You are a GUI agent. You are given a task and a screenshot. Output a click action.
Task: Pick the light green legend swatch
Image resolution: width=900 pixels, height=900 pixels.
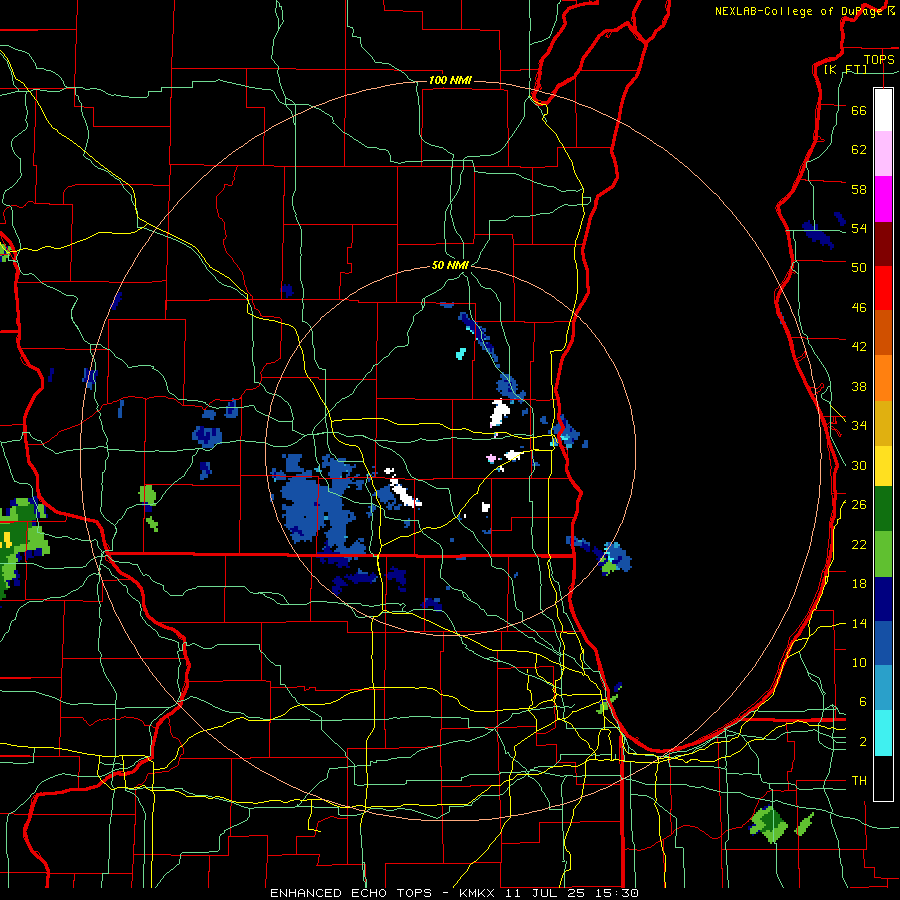883,554
